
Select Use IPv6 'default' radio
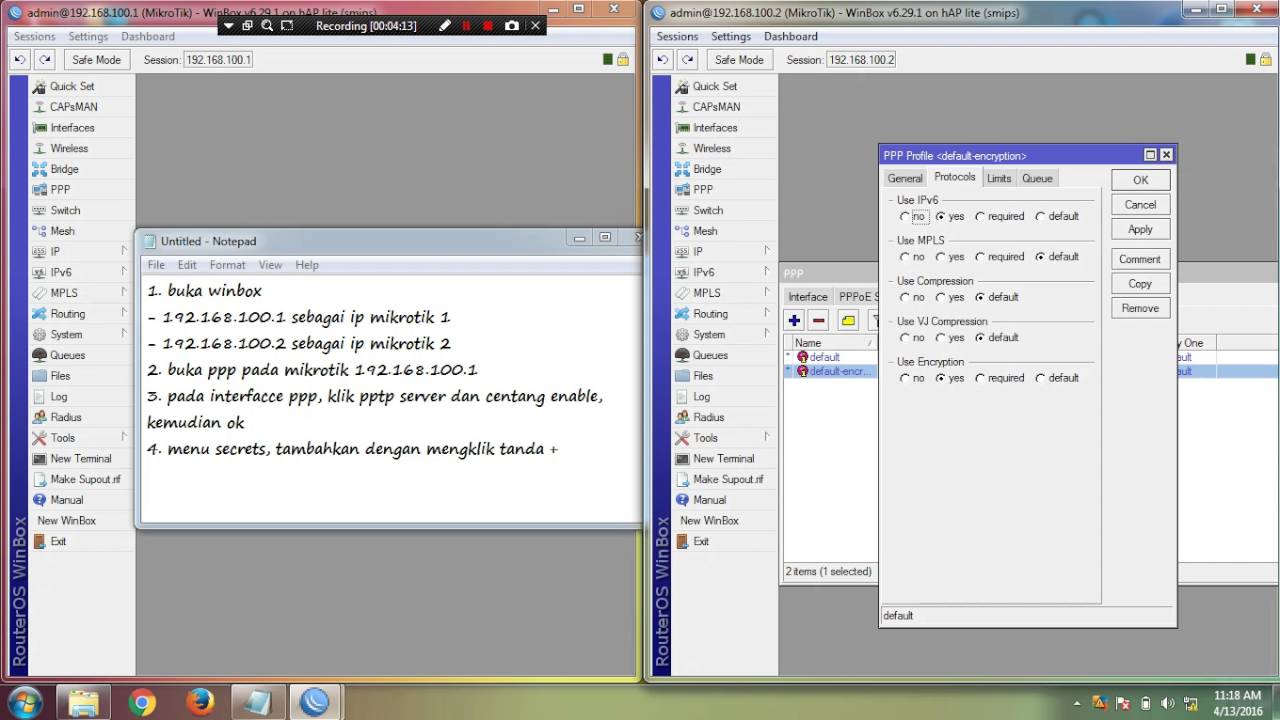point(1040,217)
